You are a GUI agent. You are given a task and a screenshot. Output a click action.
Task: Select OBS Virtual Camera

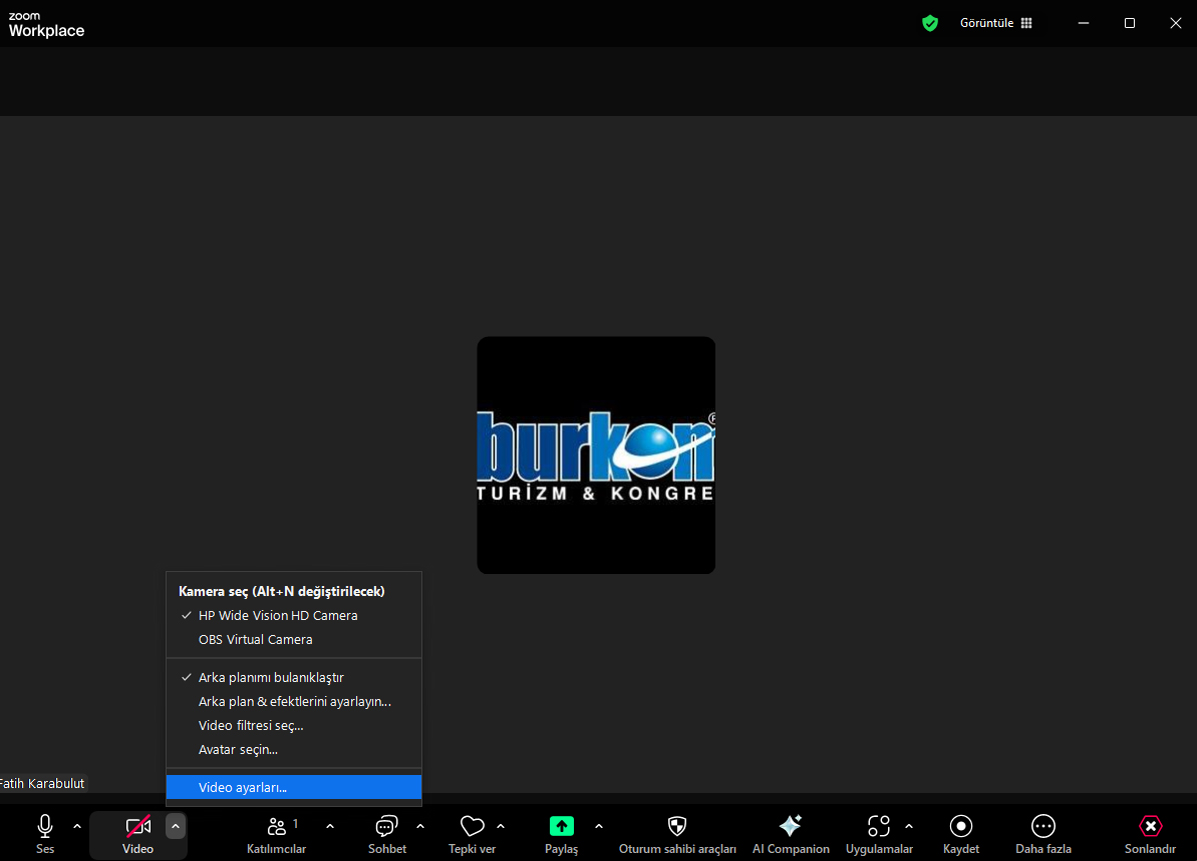(255, 639)
